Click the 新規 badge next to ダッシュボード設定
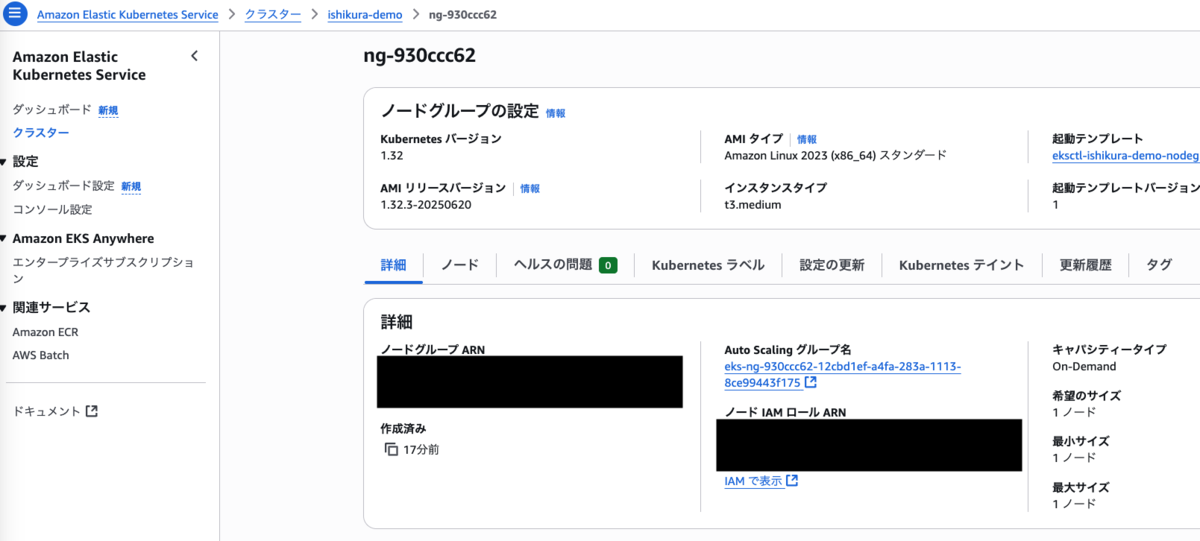The width and height of the screenshot is (1200, 541). pos(131,186)
